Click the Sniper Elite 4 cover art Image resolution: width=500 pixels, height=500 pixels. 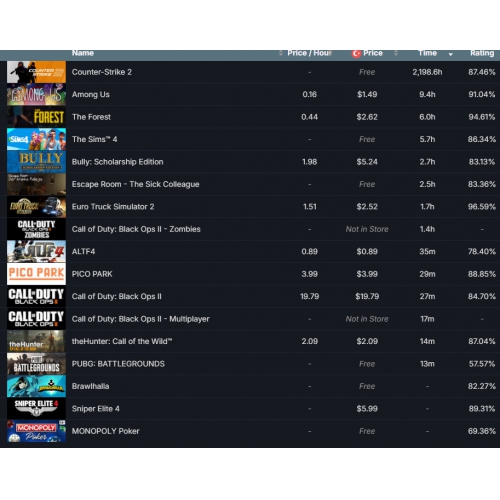pyautogui.click(x=36, y=409)
